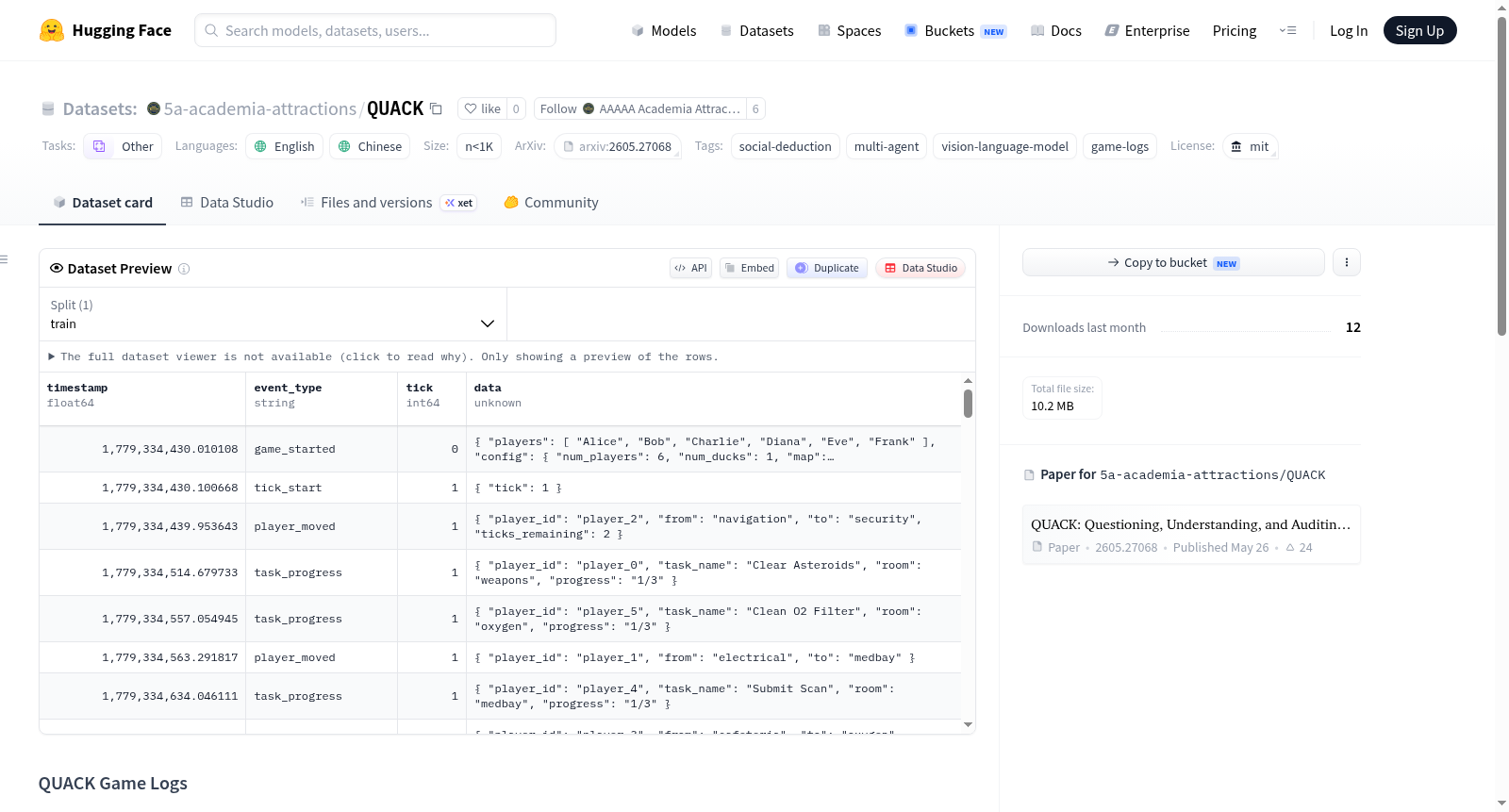Open the arxiv:2605.27068 tag
The image size is (1509, 812).
click(x=618, y=146)
